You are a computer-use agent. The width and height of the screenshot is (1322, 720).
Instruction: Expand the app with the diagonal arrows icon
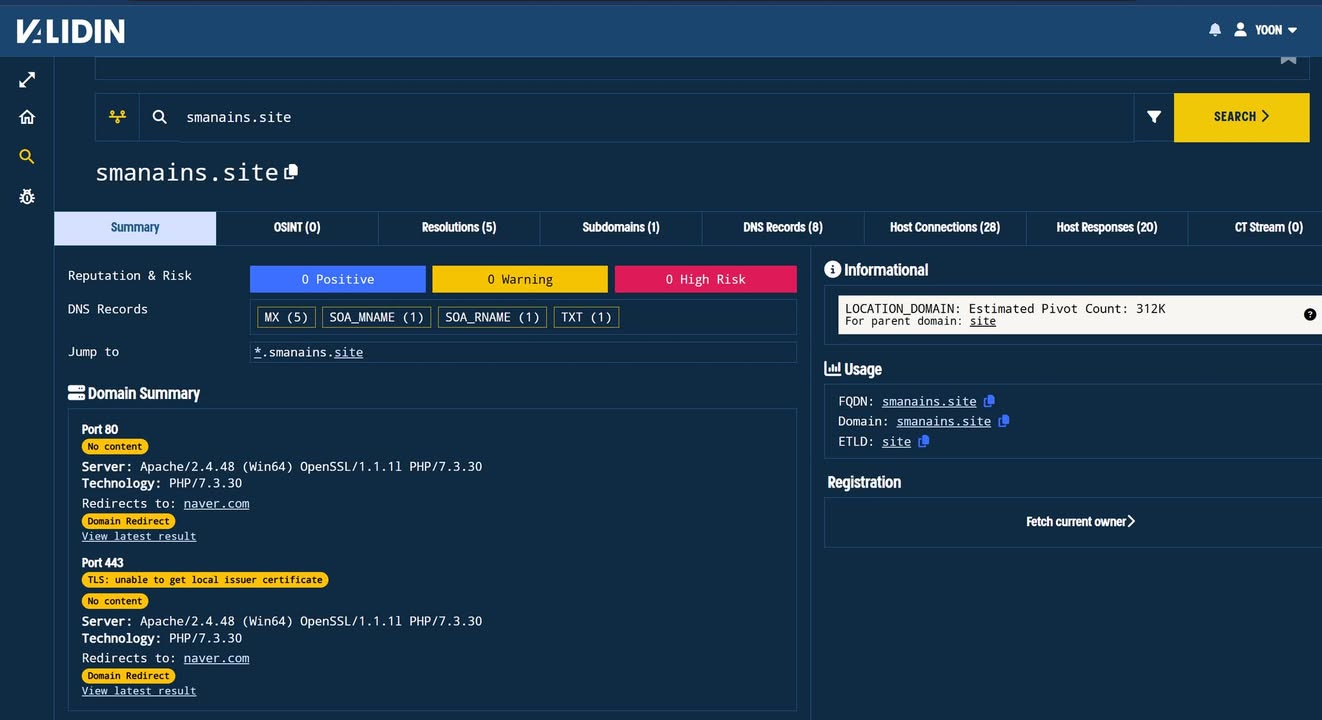click(26, 78)
